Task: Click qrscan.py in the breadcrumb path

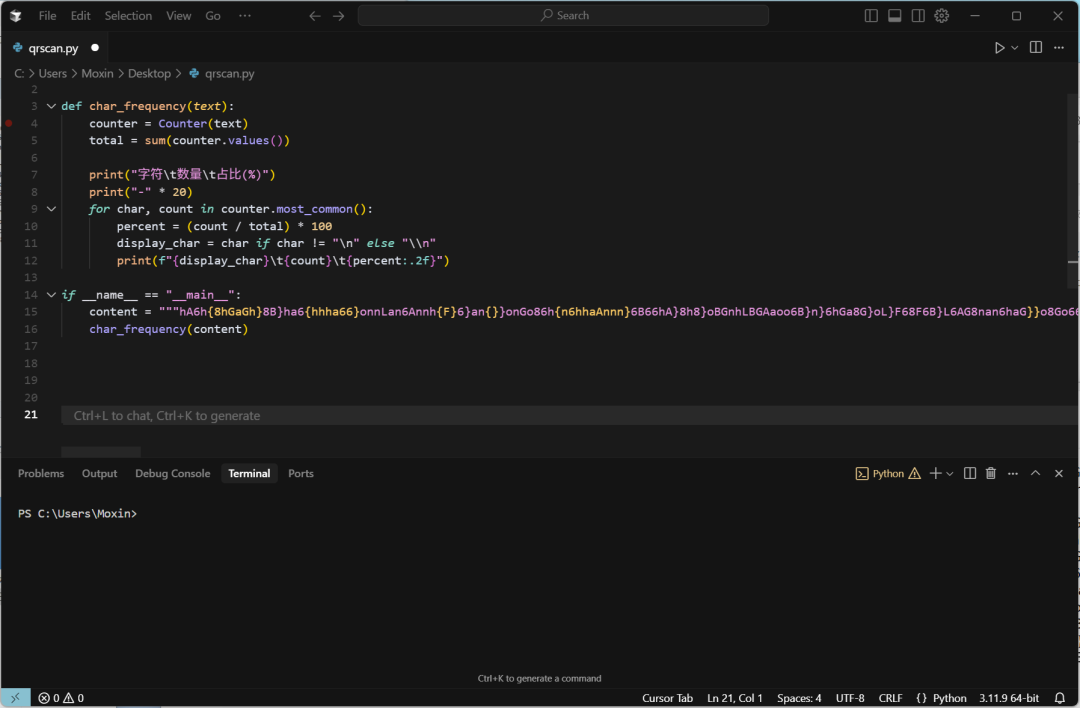Action: [x=229, y=74]
